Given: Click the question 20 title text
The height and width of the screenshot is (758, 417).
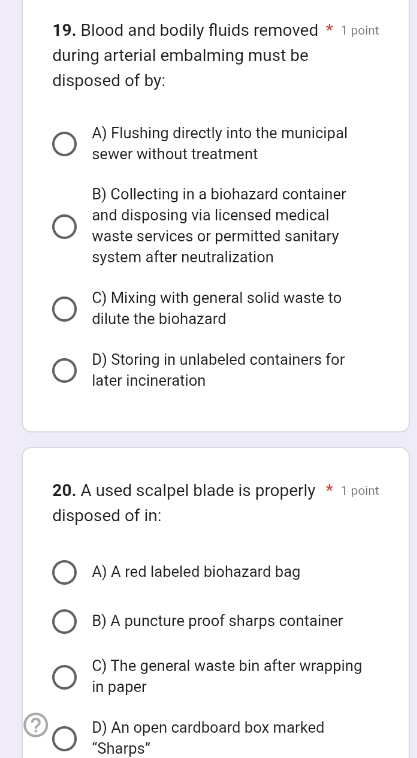Looking at the screenshot, I should 184,503.
